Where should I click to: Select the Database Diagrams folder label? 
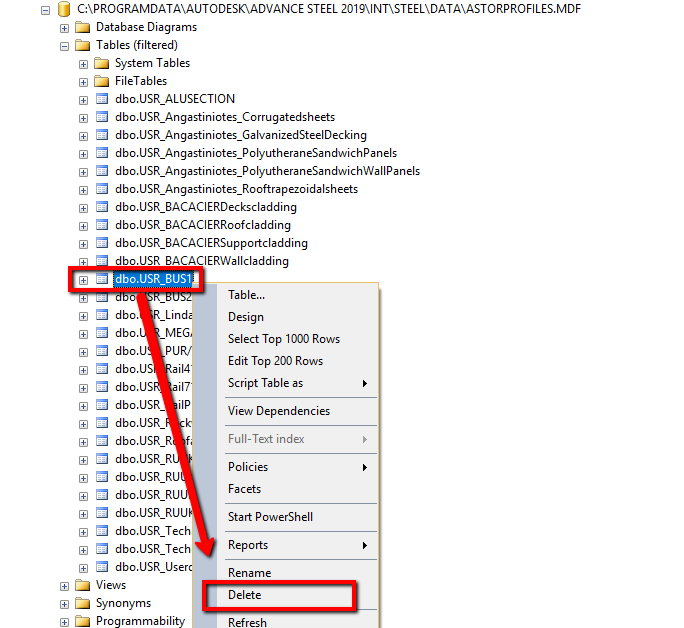[147, 27]
